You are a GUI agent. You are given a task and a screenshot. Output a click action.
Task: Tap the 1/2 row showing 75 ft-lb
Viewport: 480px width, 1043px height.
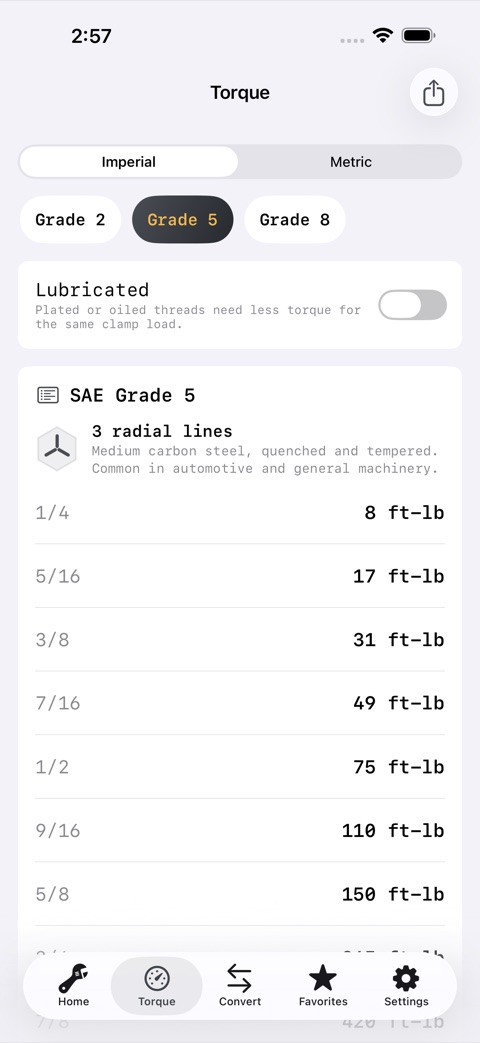pos(240,767)
